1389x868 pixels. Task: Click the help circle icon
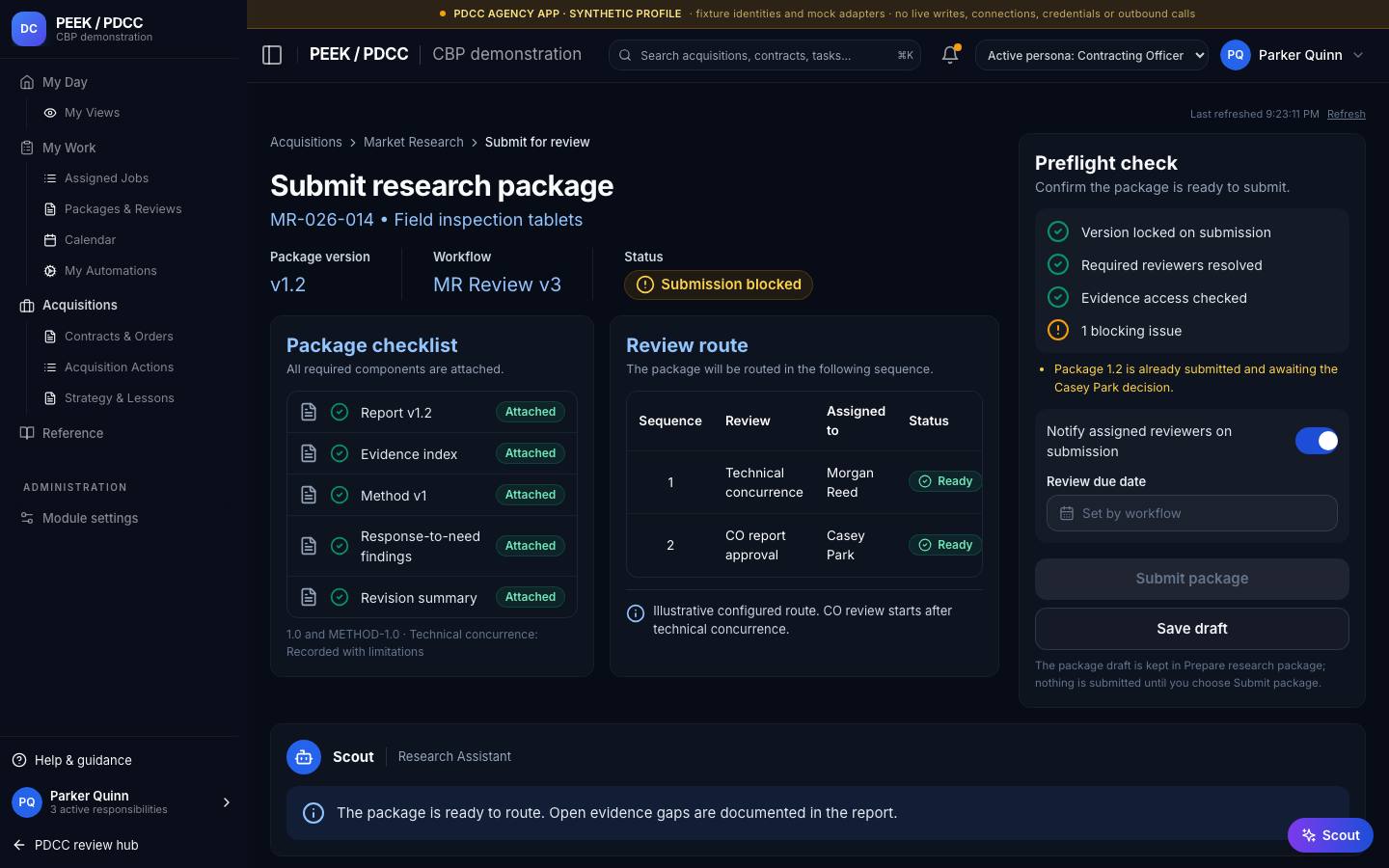click(19, 760)
